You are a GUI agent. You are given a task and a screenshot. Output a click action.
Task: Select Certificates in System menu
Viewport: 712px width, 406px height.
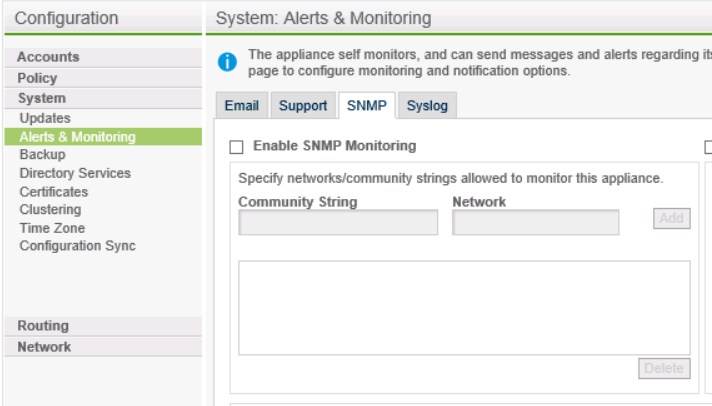[54, 192]
